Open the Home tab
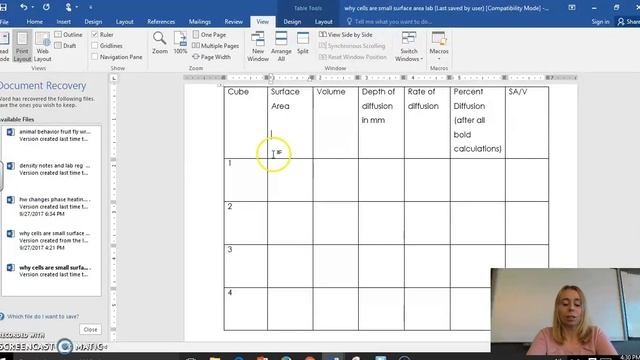640x360 pixels. [x=34, y=22]
